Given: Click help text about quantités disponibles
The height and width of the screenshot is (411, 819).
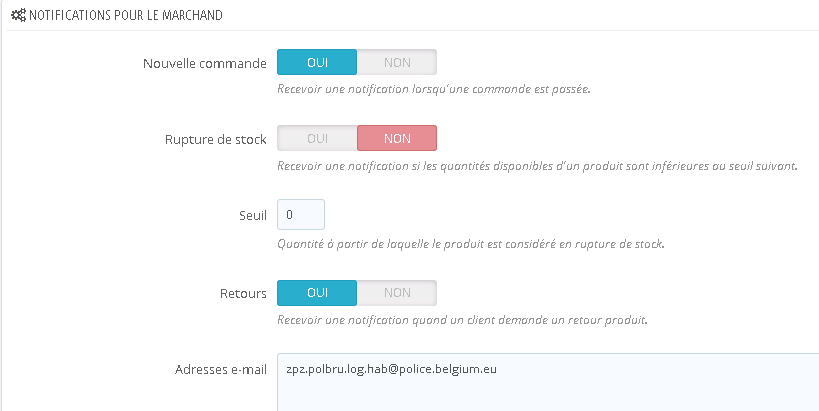Looking at the screenshot, I should coord(537,165).
